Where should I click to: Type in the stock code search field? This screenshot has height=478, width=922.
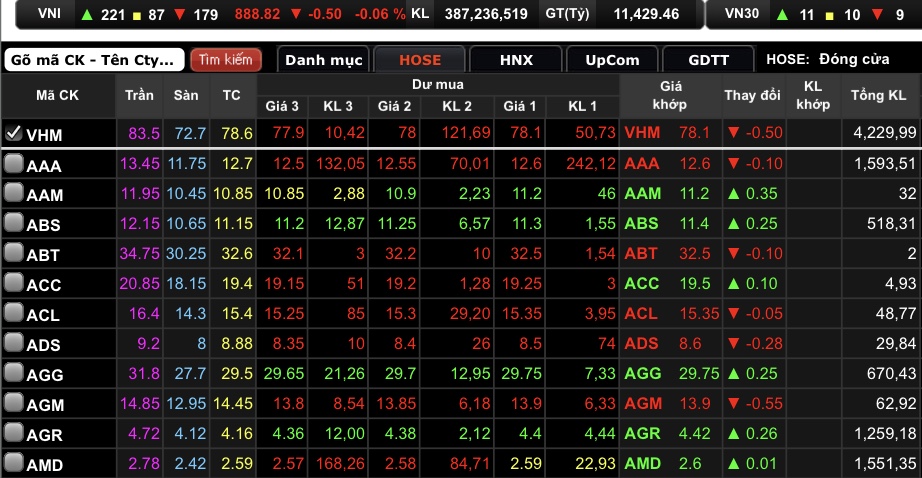[x=94, y=60]
